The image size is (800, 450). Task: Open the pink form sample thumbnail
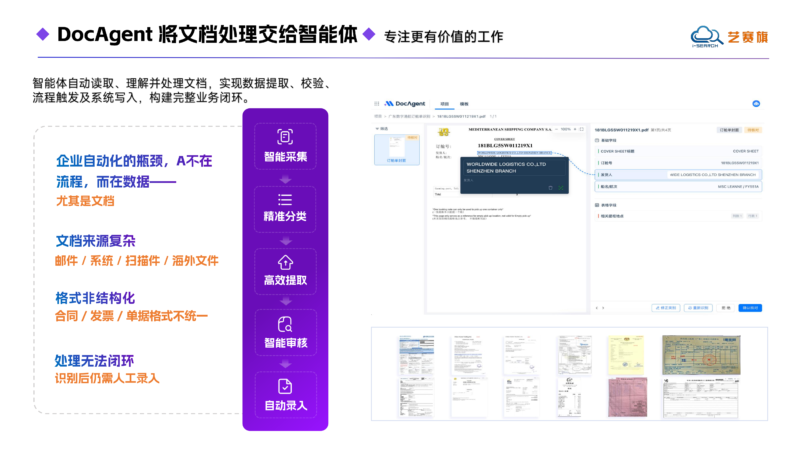click(x=628, y=397)
